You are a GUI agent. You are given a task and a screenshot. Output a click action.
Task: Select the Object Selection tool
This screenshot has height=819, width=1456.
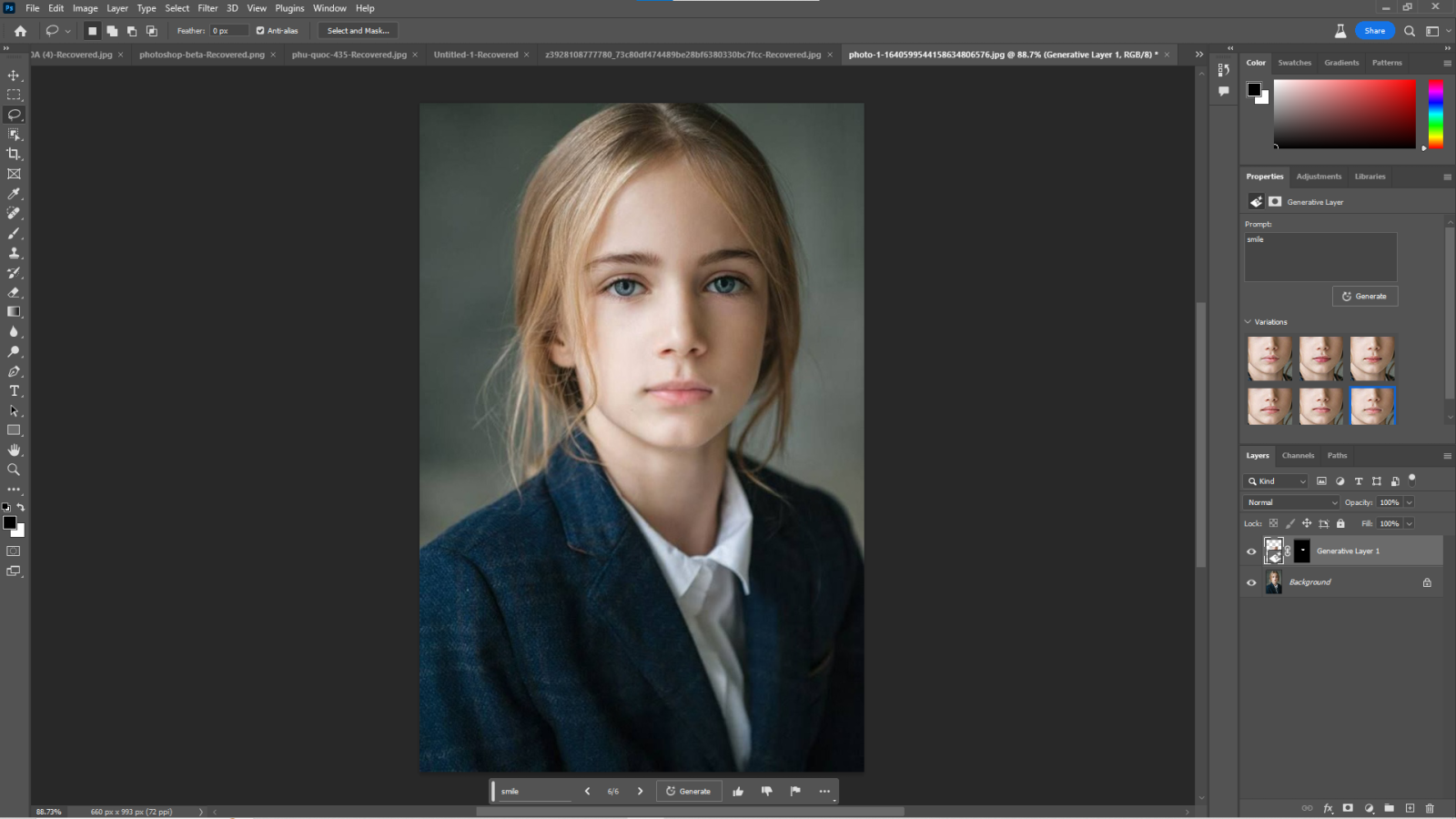click(14, 135)
